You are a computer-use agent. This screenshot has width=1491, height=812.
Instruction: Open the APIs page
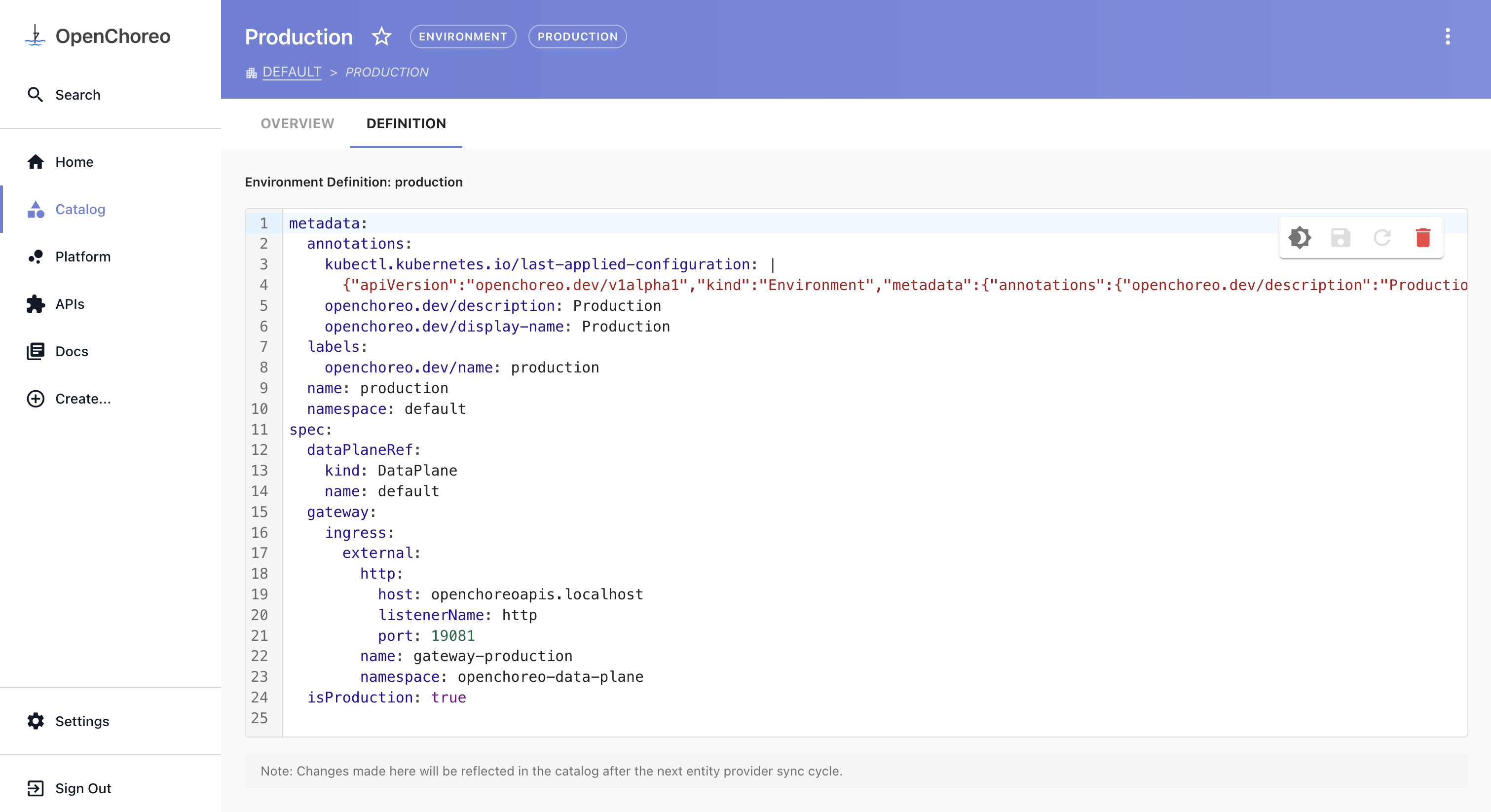(70, 304)
